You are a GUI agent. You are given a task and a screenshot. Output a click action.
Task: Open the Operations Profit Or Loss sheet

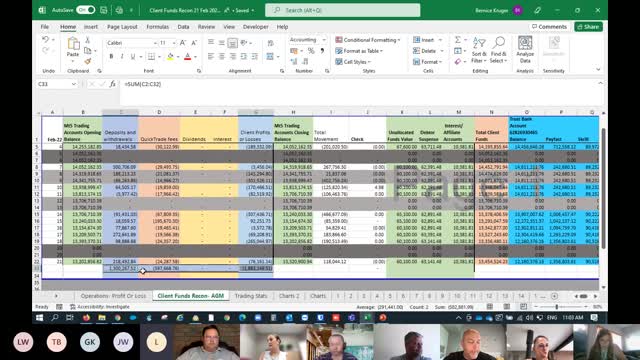coord(113,296)
